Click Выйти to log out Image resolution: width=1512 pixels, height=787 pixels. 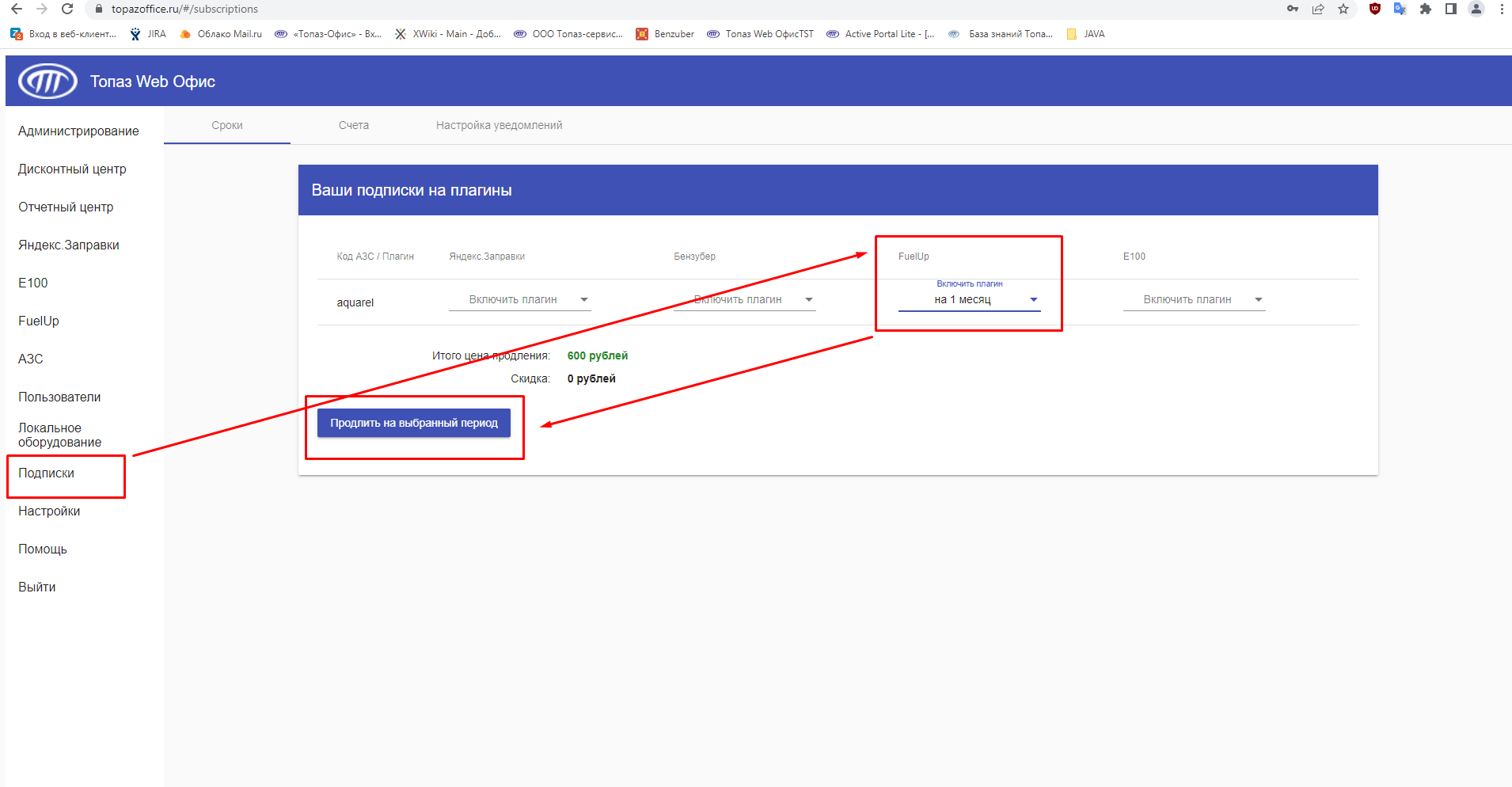[37, 587]
